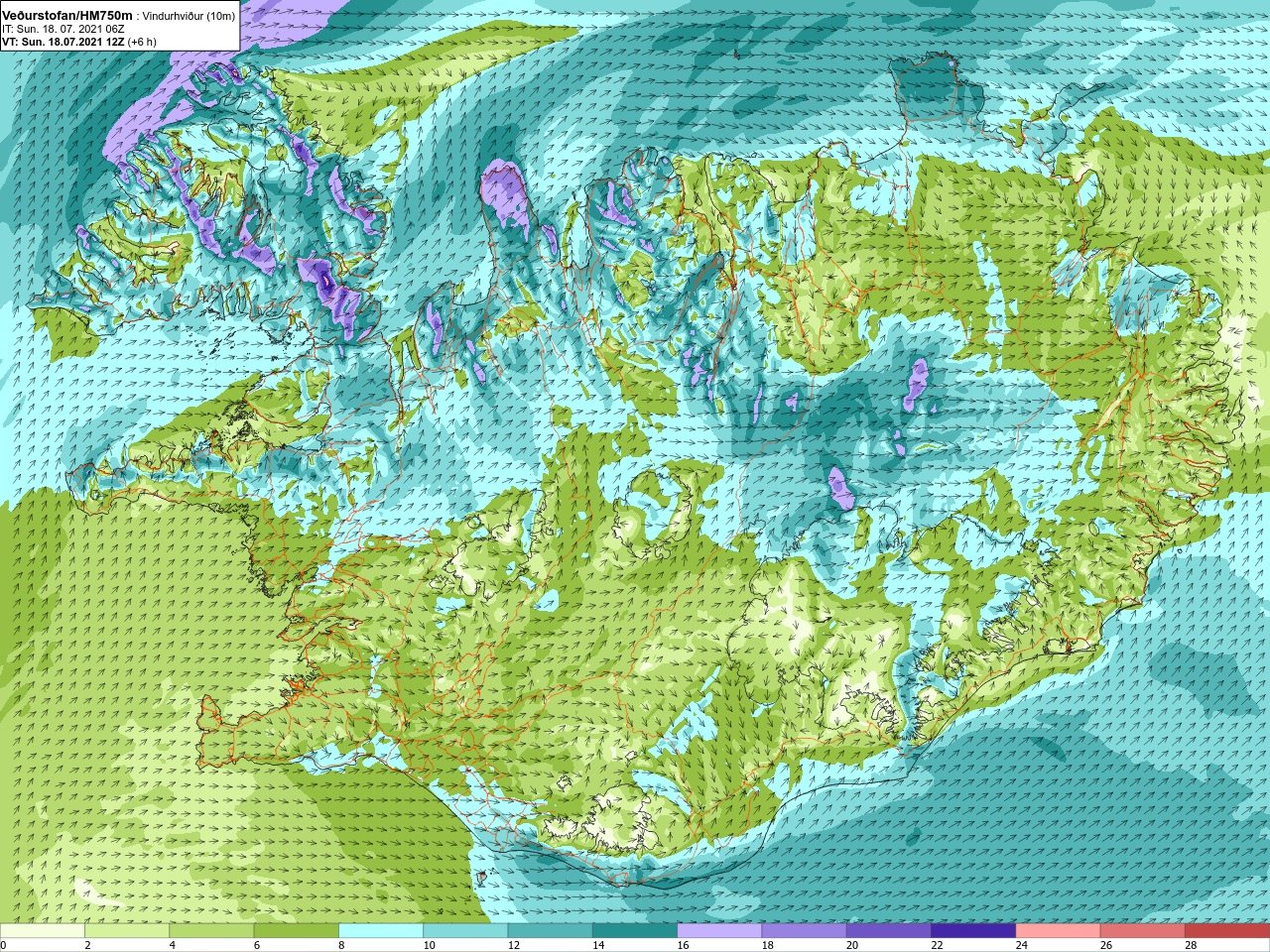Click the legend scale label 26
The image size is (1270, 952).
pyautogui.click(x=1106, y=945)
